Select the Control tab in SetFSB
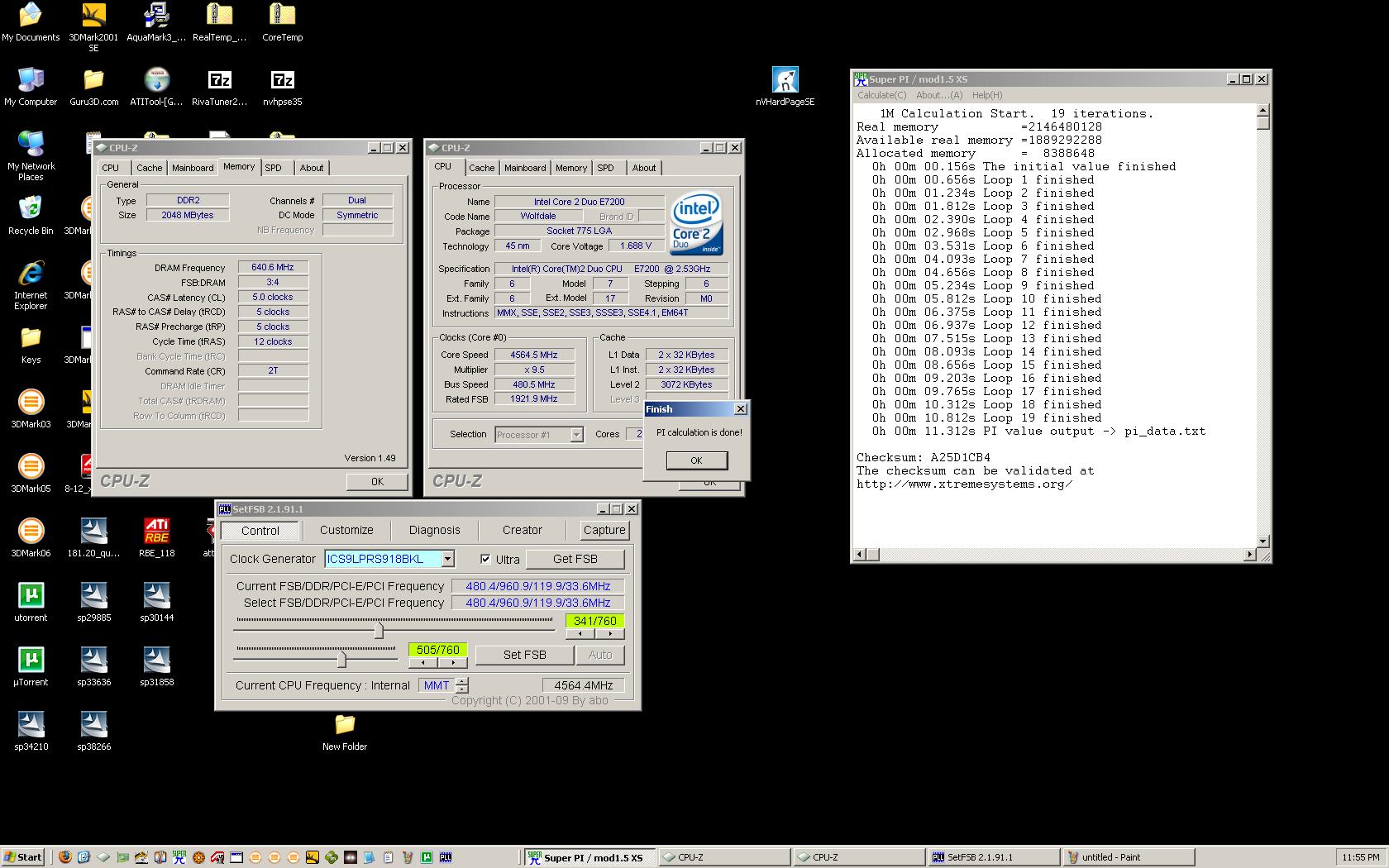Image resolution: width=1389 pixels, height=868 pixels. [260, 531]
